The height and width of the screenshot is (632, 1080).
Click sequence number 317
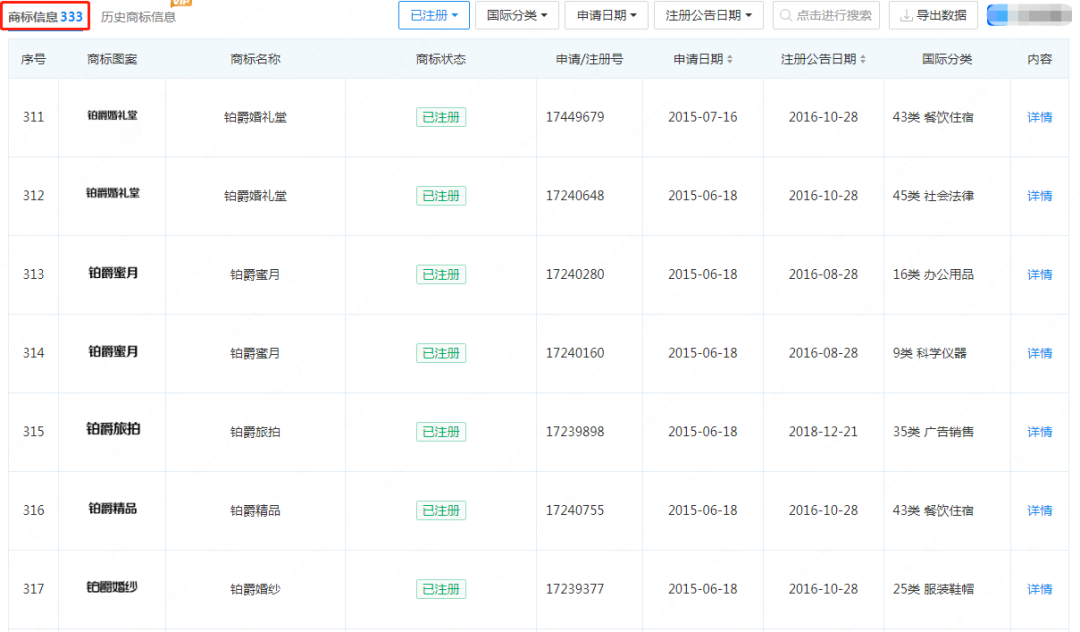click(x=33, y=589)
